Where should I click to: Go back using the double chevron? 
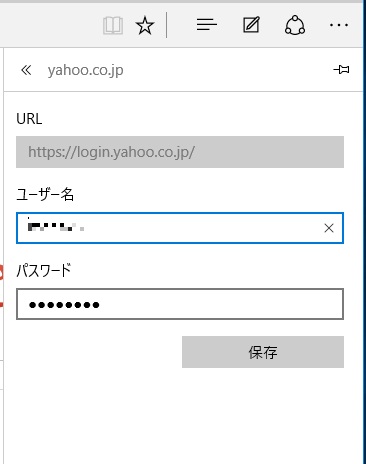pyautogui.click(x=26, y=70)
